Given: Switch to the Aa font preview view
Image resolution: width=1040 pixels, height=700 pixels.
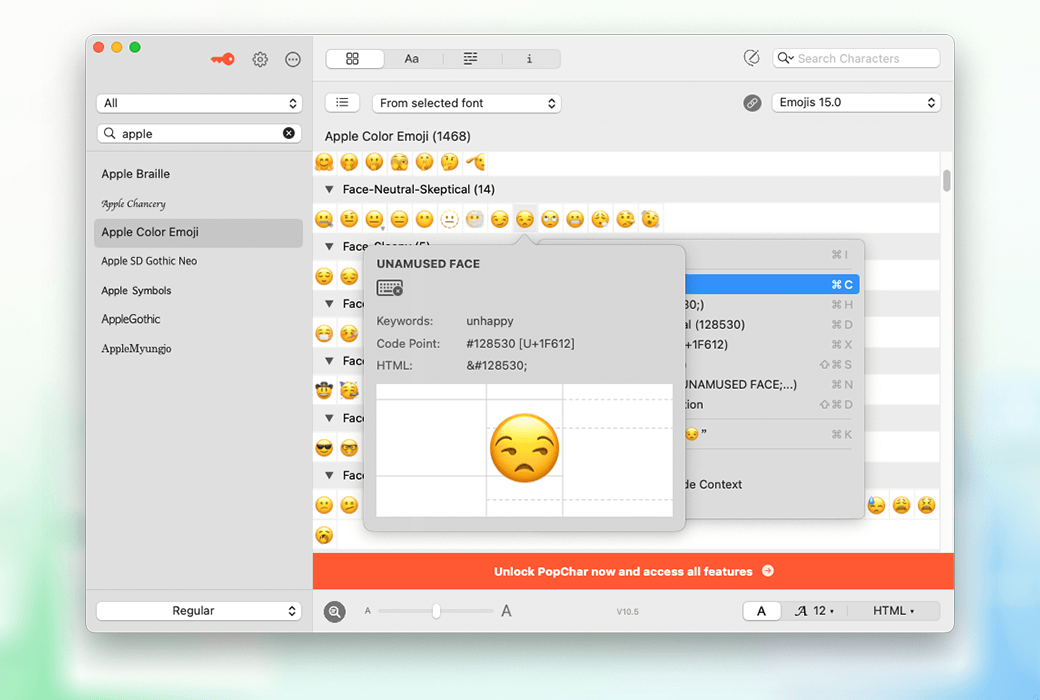Looking at the screenshot, I should tap(412, 59).
